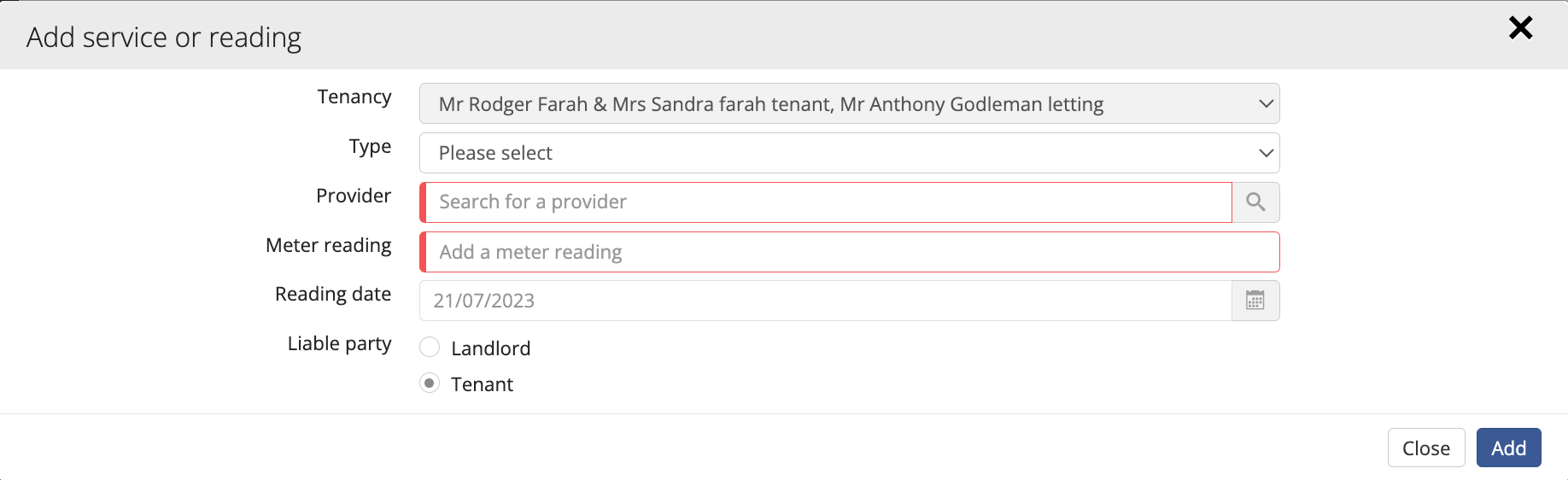Focus the 'Search for a provider' field
This screenshot has width=1568, height=480.
[826, 202]
